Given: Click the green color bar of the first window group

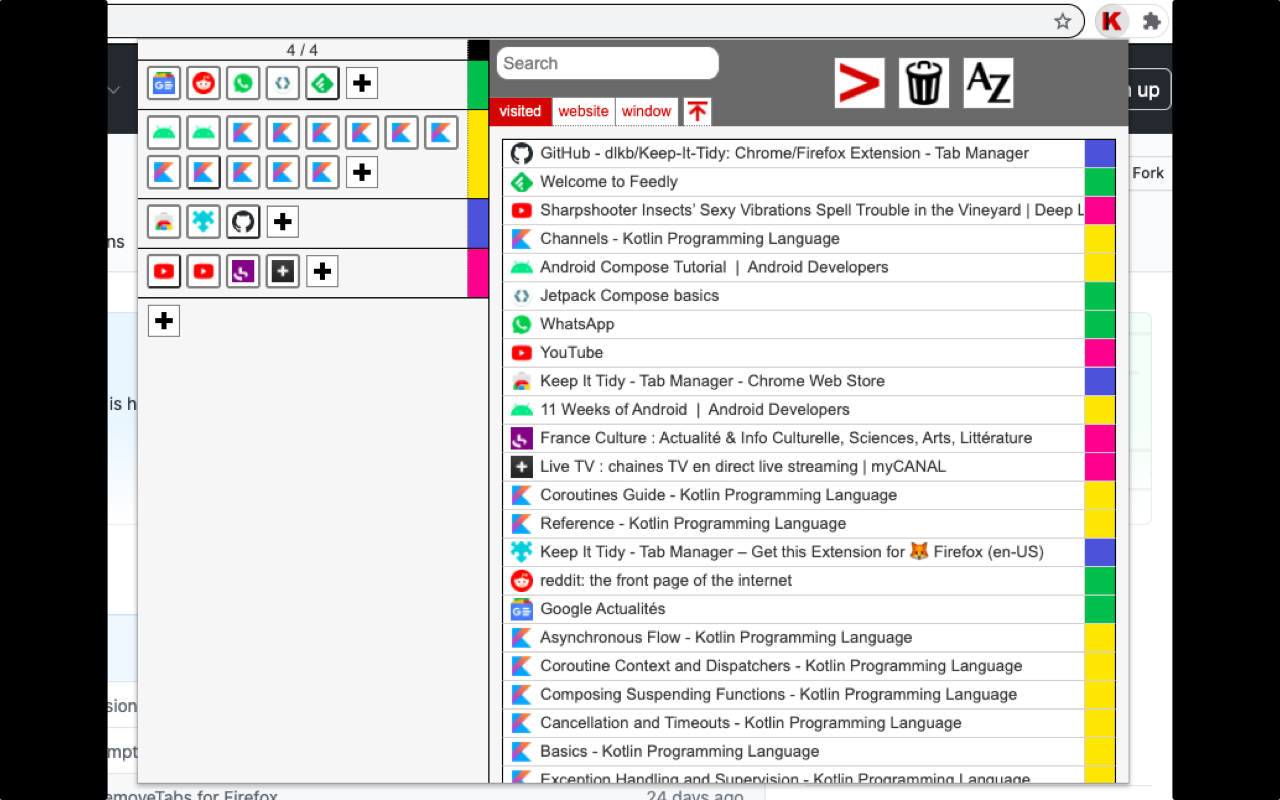Looking at the screenshot, I should click(478, 85).
